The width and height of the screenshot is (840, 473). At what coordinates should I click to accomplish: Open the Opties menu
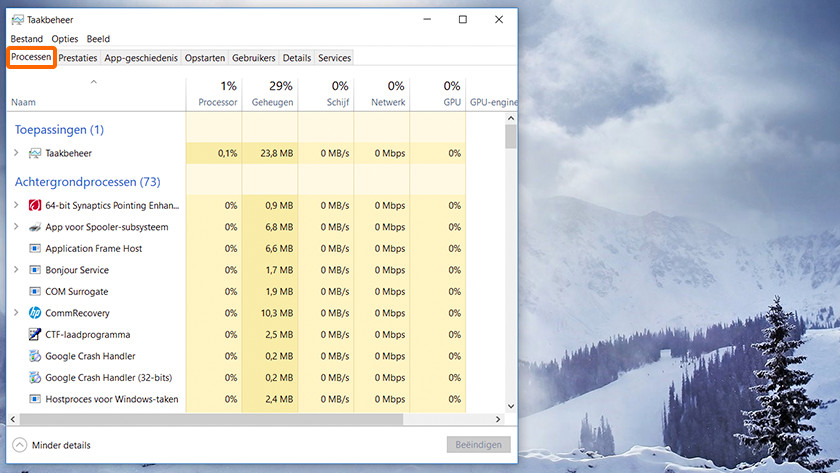64,39
